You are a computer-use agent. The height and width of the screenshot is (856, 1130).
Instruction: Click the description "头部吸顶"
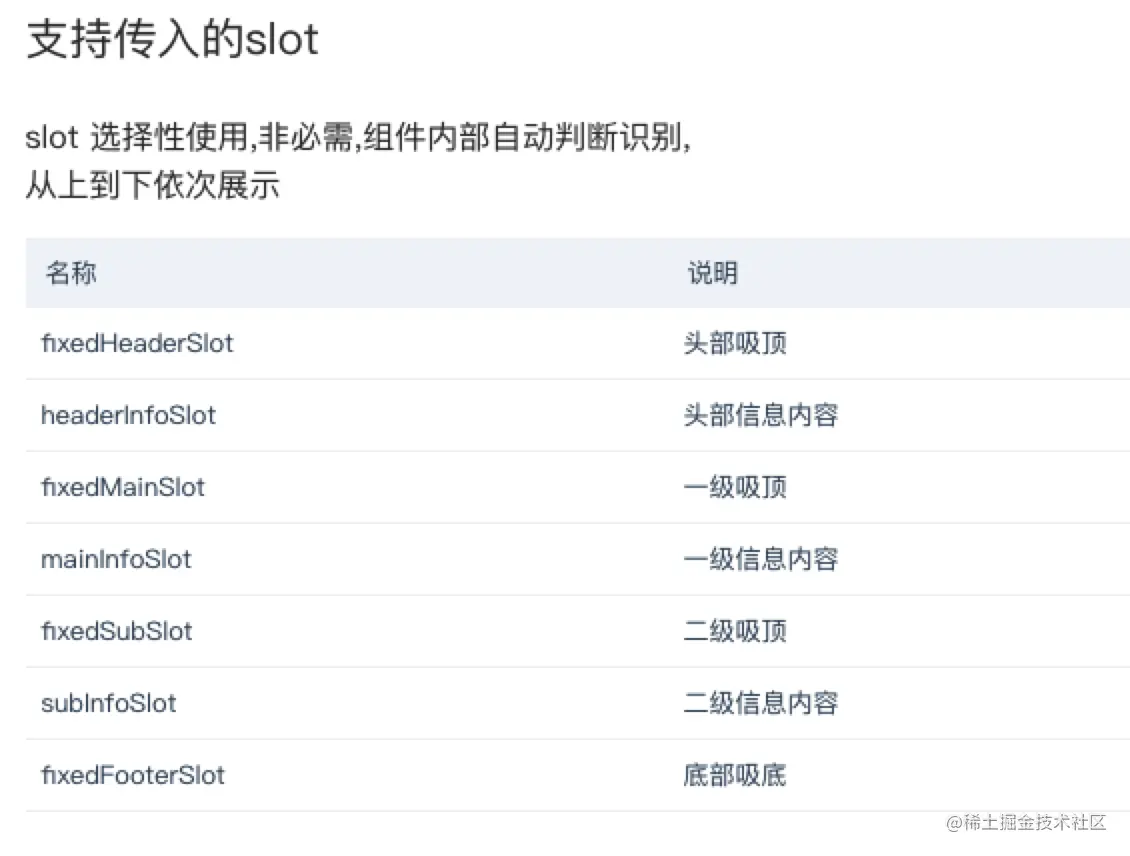pyautogui.click(x=735, y=343)
